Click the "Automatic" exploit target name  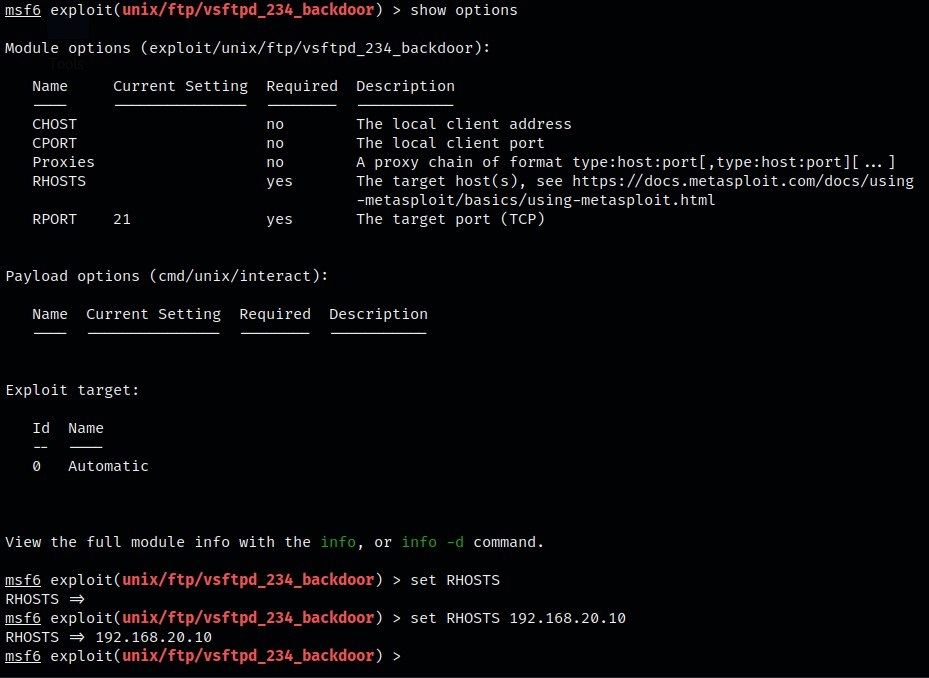point(108,466)
